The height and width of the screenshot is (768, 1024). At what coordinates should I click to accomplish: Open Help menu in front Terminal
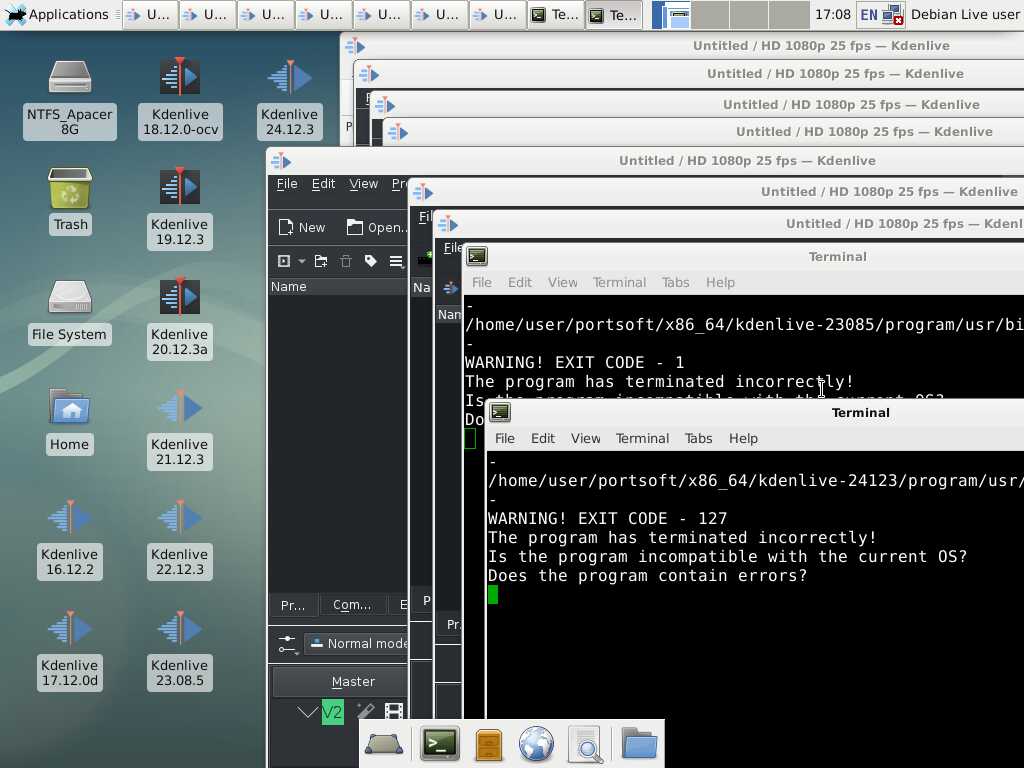click(x=743, y=439)
